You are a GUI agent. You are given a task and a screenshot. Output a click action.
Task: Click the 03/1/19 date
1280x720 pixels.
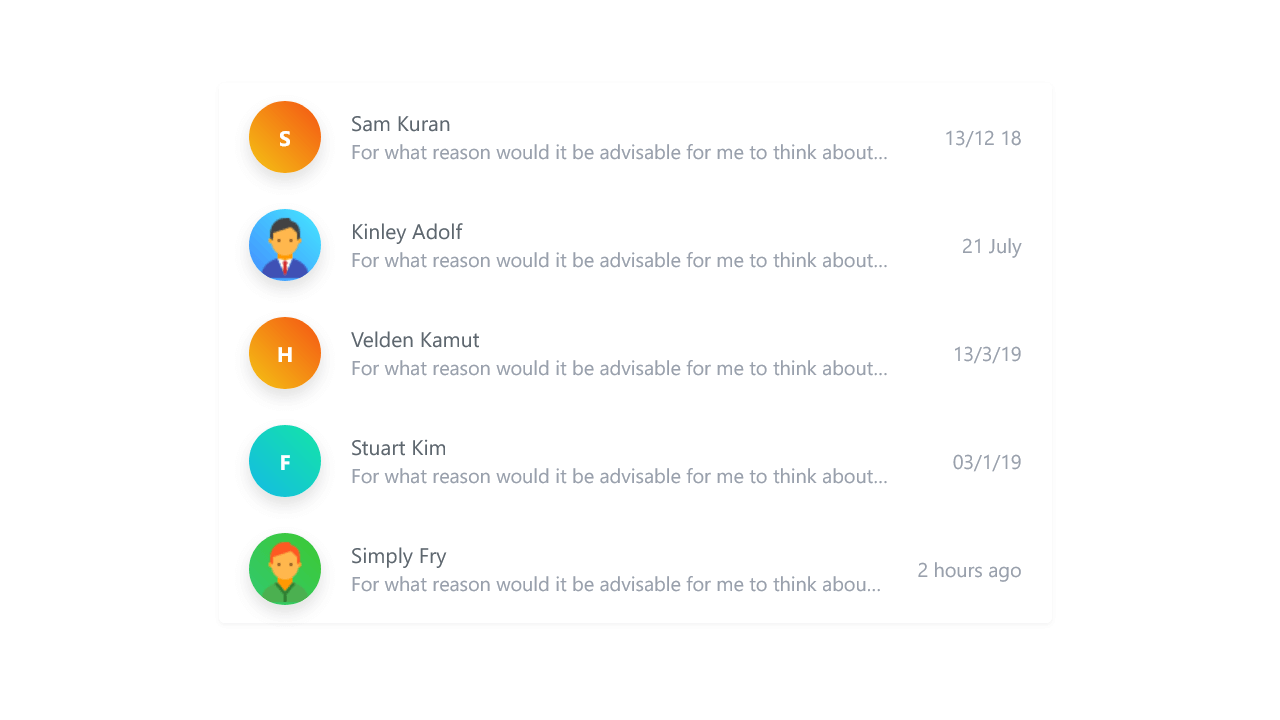pos(986,462)
